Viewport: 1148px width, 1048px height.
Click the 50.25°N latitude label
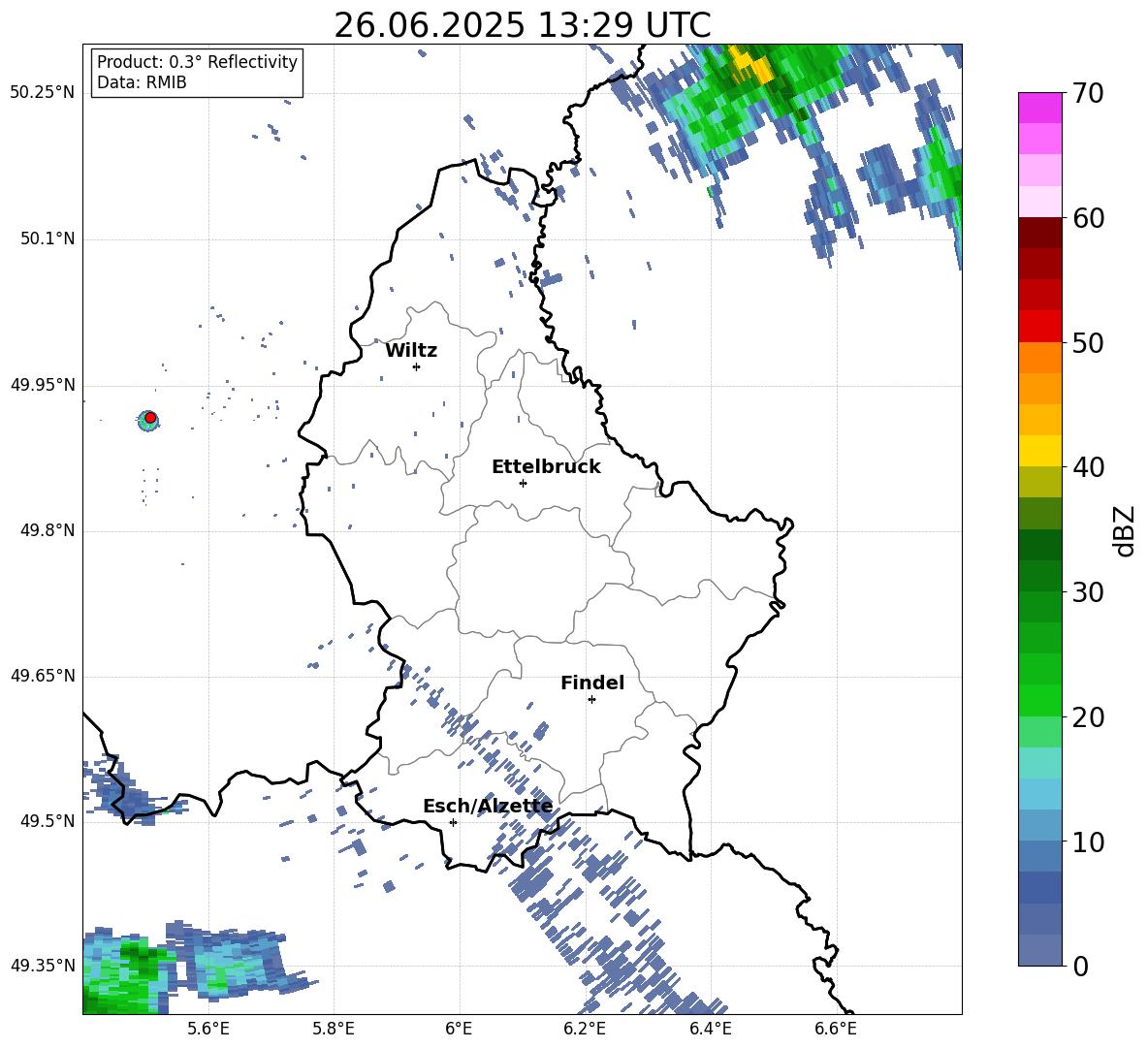point(43,93)
